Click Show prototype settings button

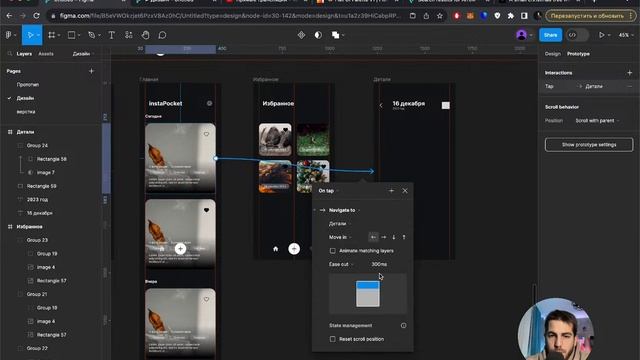[x=589, y=145]
